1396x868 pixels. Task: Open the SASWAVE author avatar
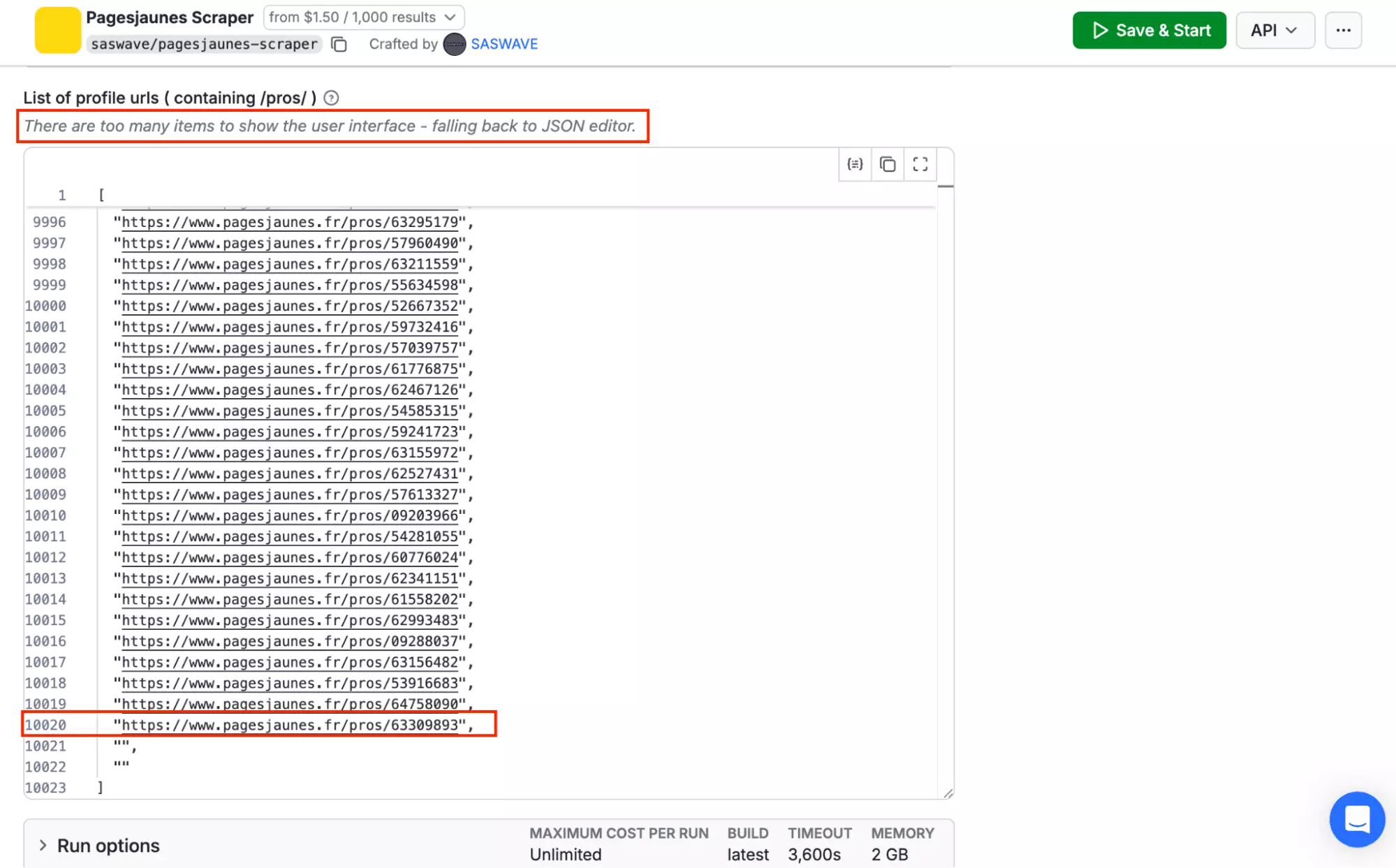[455, 44]
